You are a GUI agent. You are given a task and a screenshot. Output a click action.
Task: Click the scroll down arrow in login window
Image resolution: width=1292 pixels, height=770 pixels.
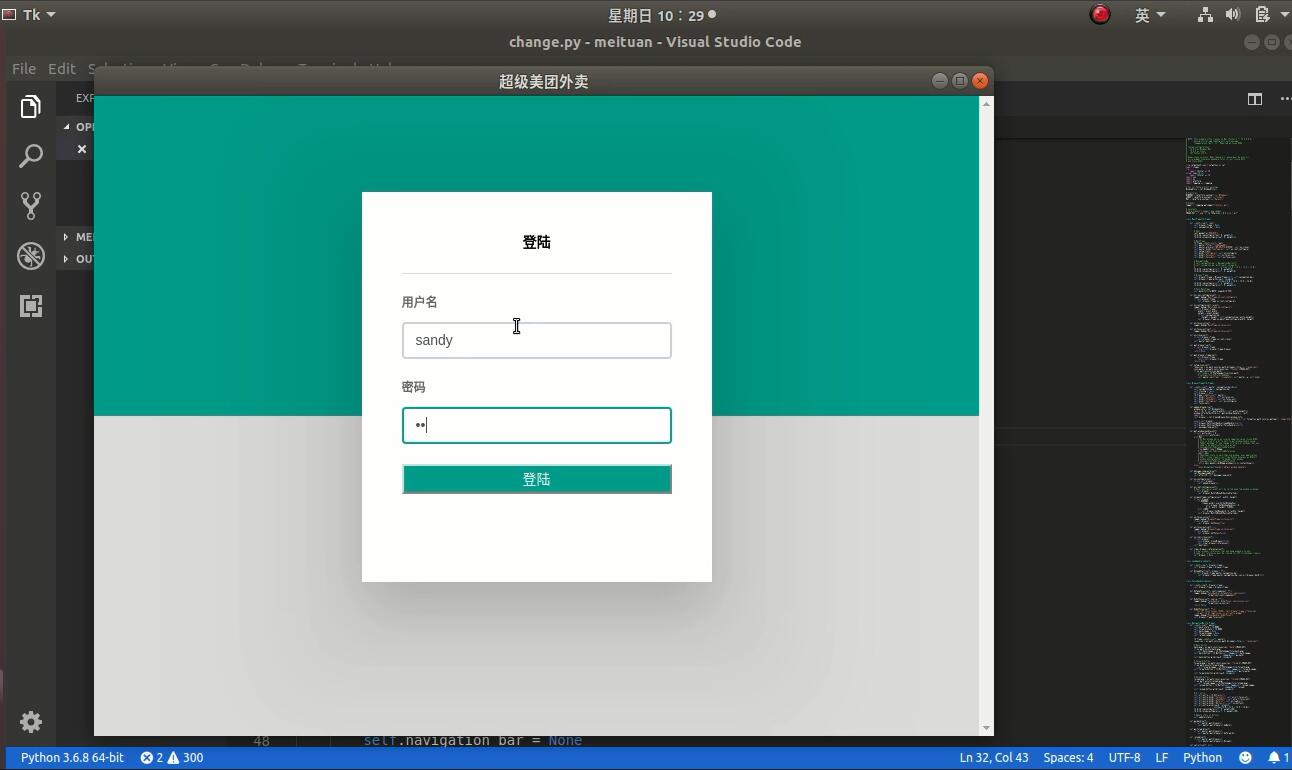click(x=987, y=728)
